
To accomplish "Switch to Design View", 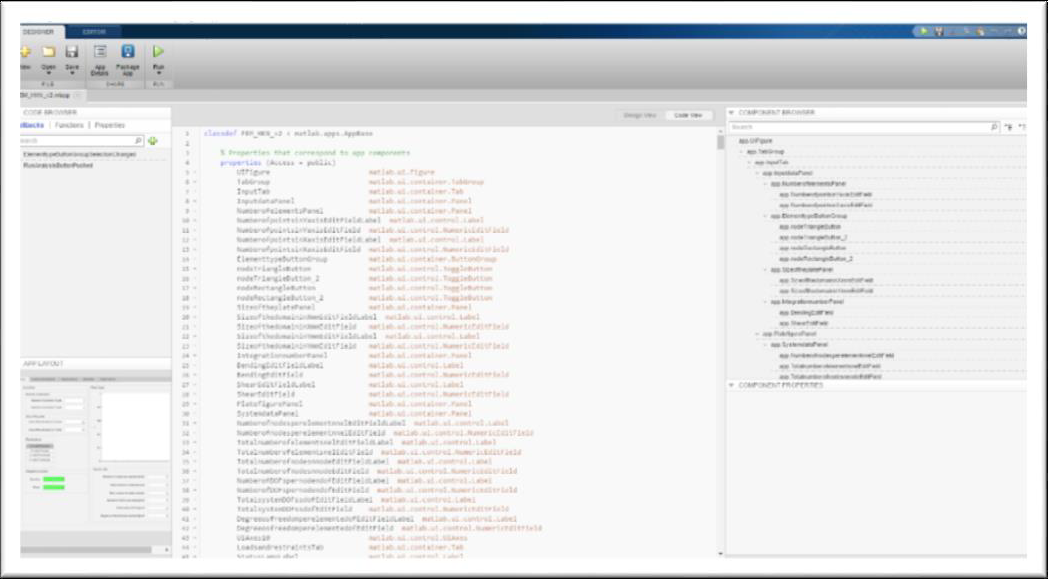I will (x=640, y=115).
